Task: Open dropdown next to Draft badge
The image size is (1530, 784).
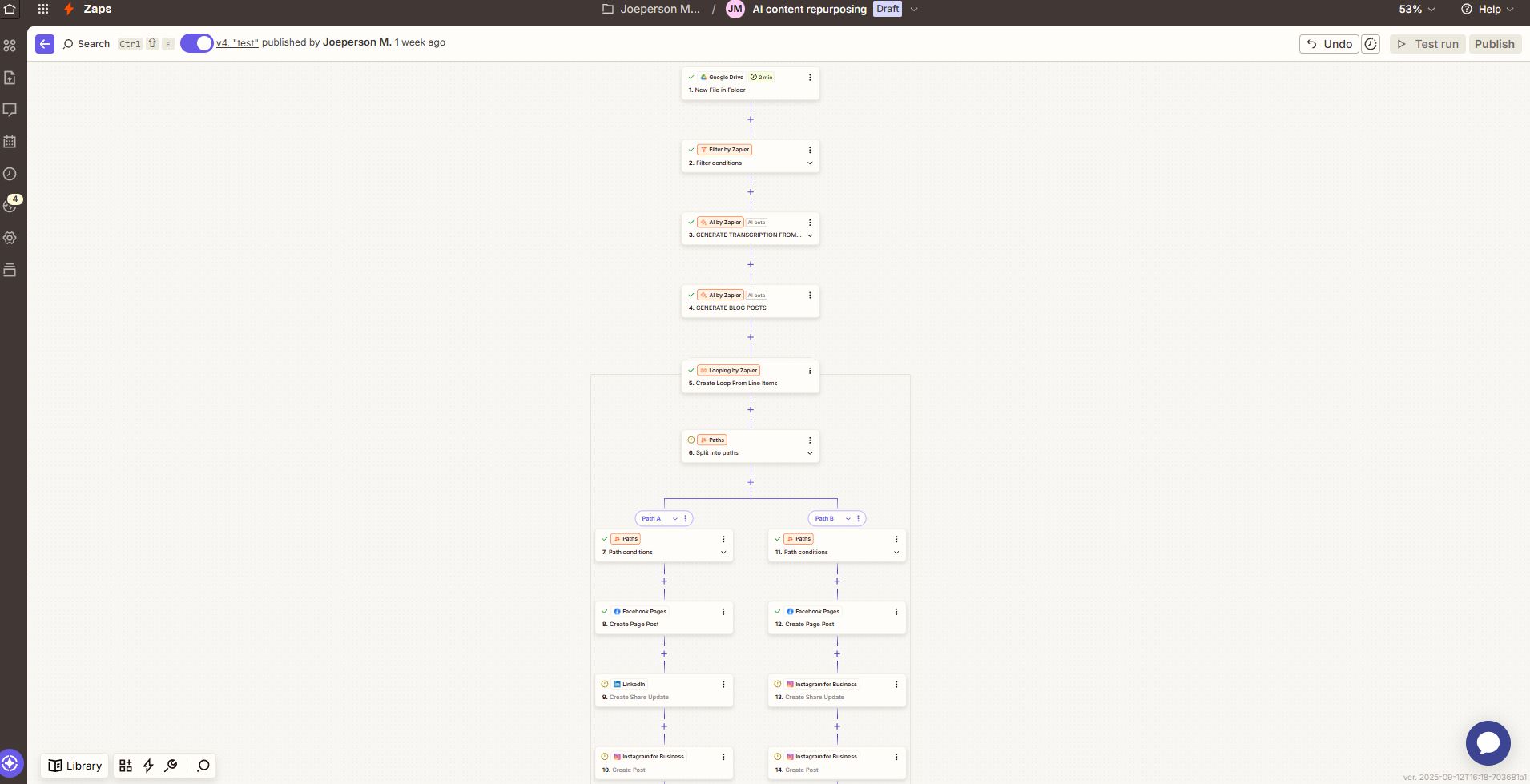Action: pos(914,9)
